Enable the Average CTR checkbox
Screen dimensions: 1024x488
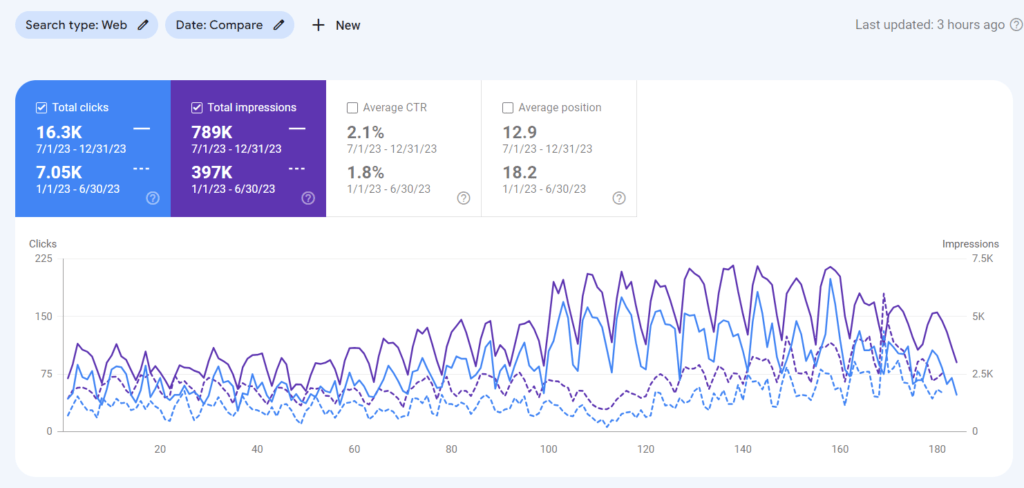pyautogui.click(x=352, y=108)
